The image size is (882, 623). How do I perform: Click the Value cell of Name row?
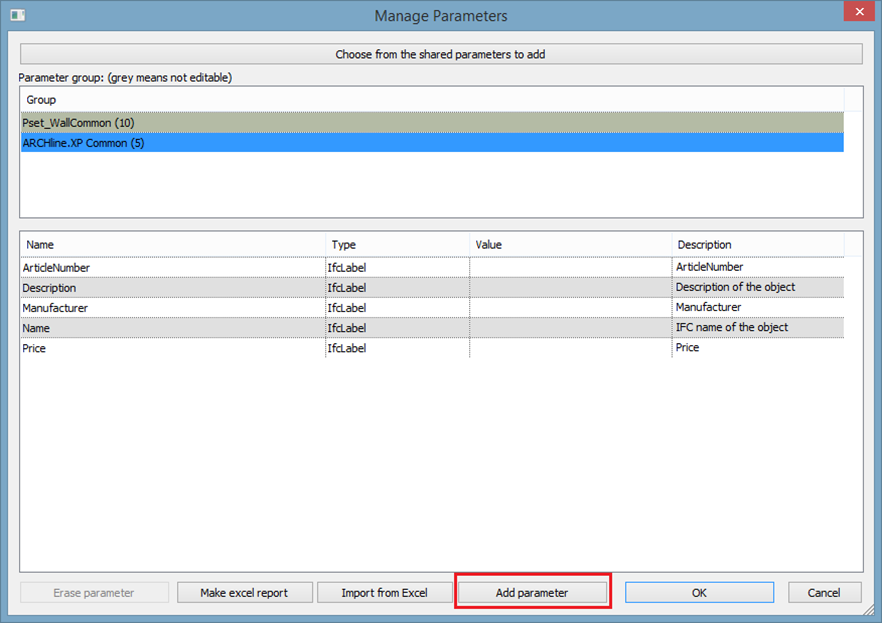pyautogui.click(x=570, y=328)
